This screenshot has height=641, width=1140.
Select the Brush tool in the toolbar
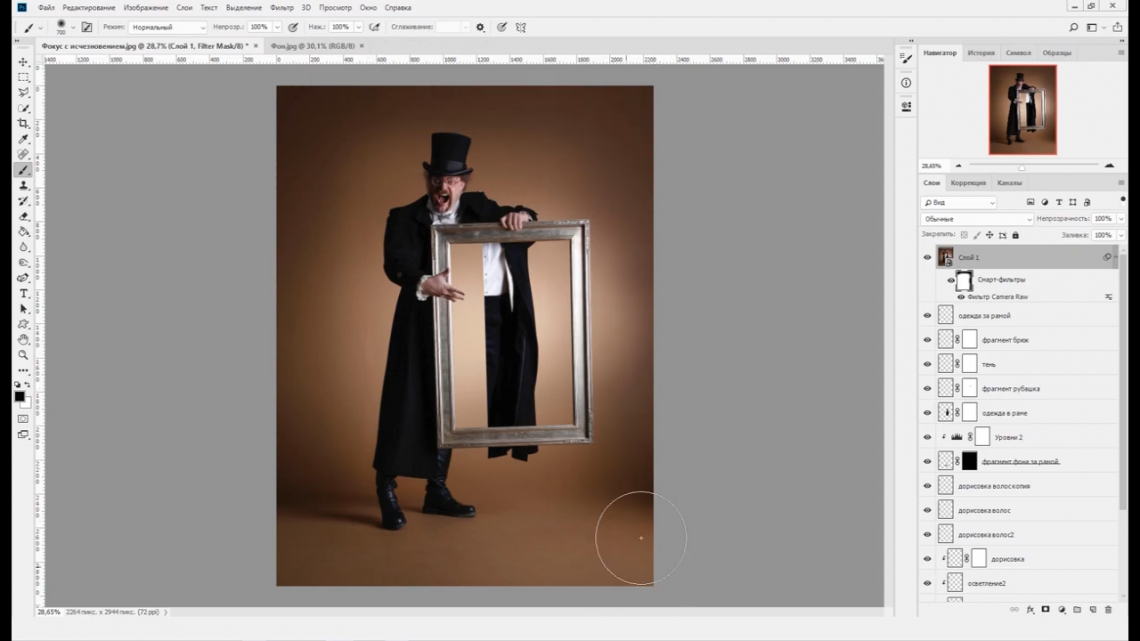pyautogui.click(x=23, y=170)
